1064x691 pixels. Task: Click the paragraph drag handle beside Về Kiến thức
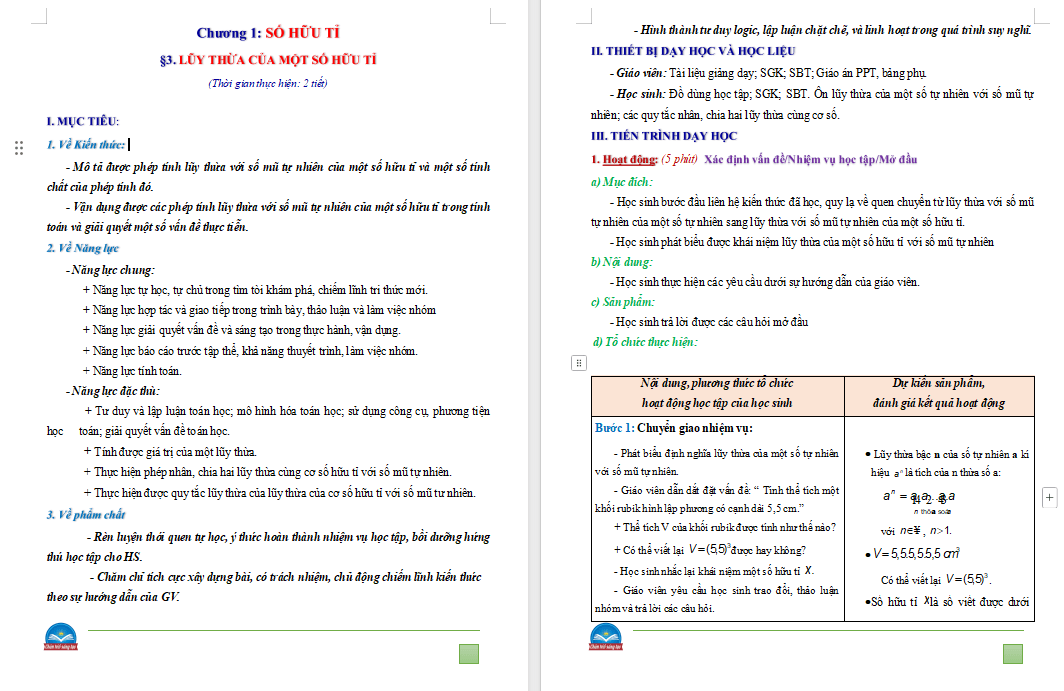[19, 148]
